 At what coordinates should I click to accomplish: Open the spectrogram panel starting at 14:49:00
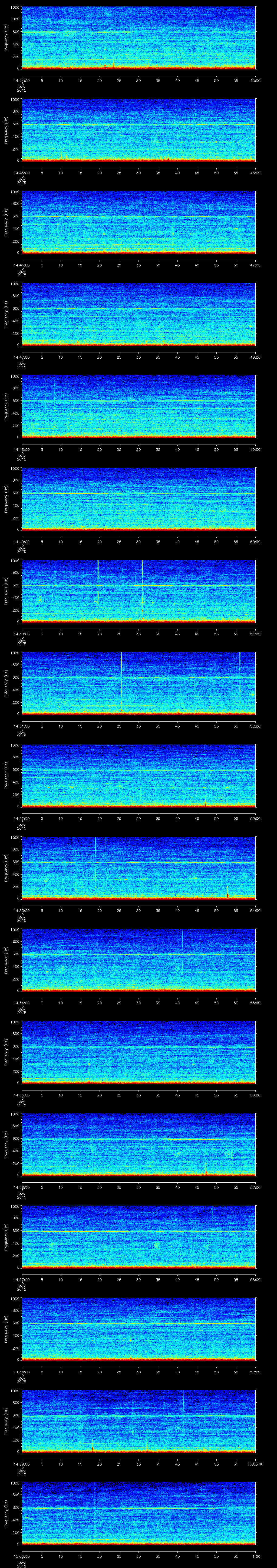click(x=138, y=499)
